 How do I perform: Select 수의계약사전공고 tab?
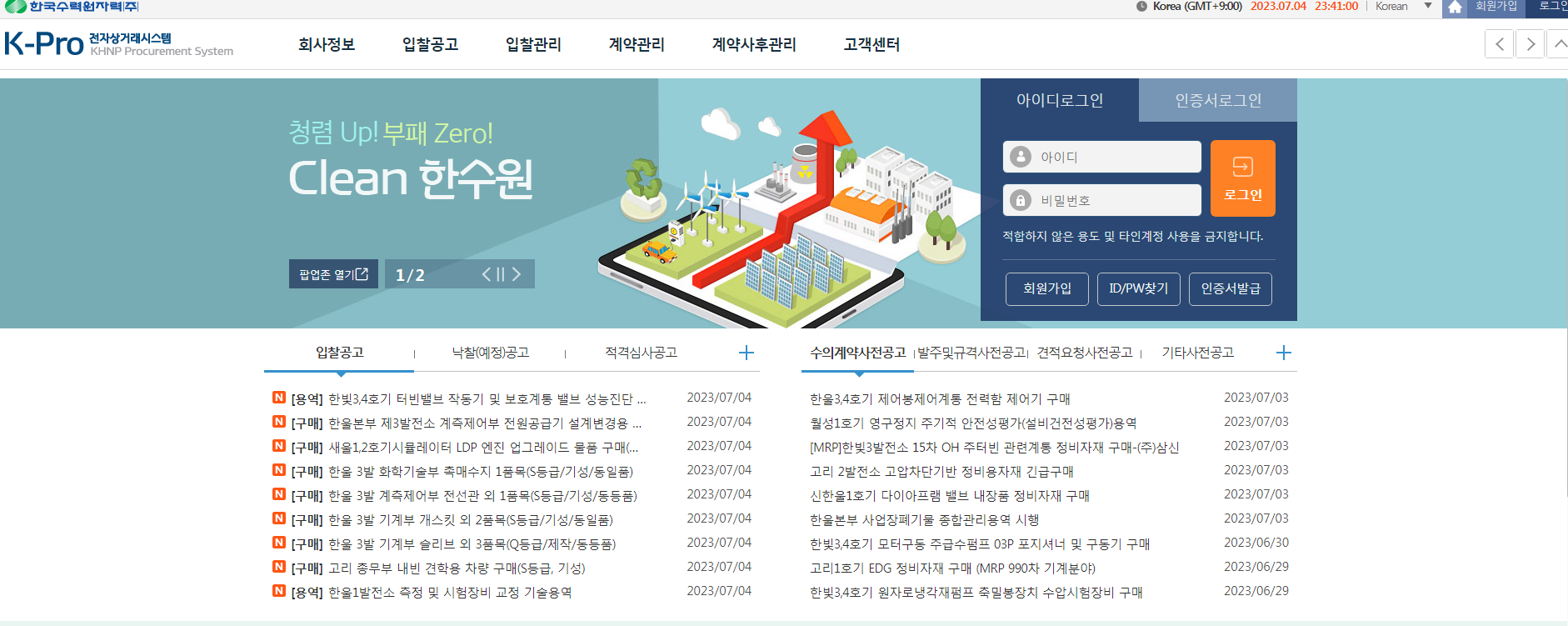click(857, 353)
